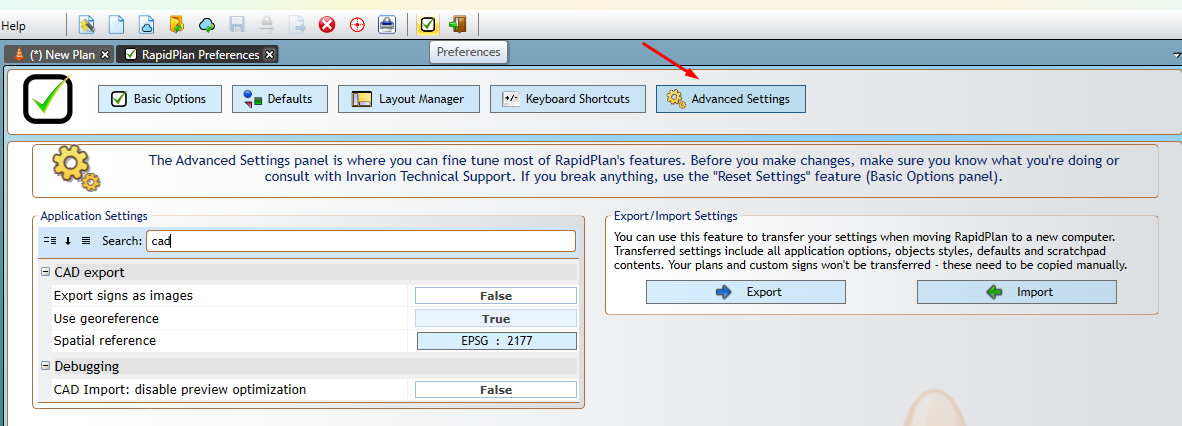
Task: Open Spatial reference EPSG : 2177 selector
Action: 497,341
